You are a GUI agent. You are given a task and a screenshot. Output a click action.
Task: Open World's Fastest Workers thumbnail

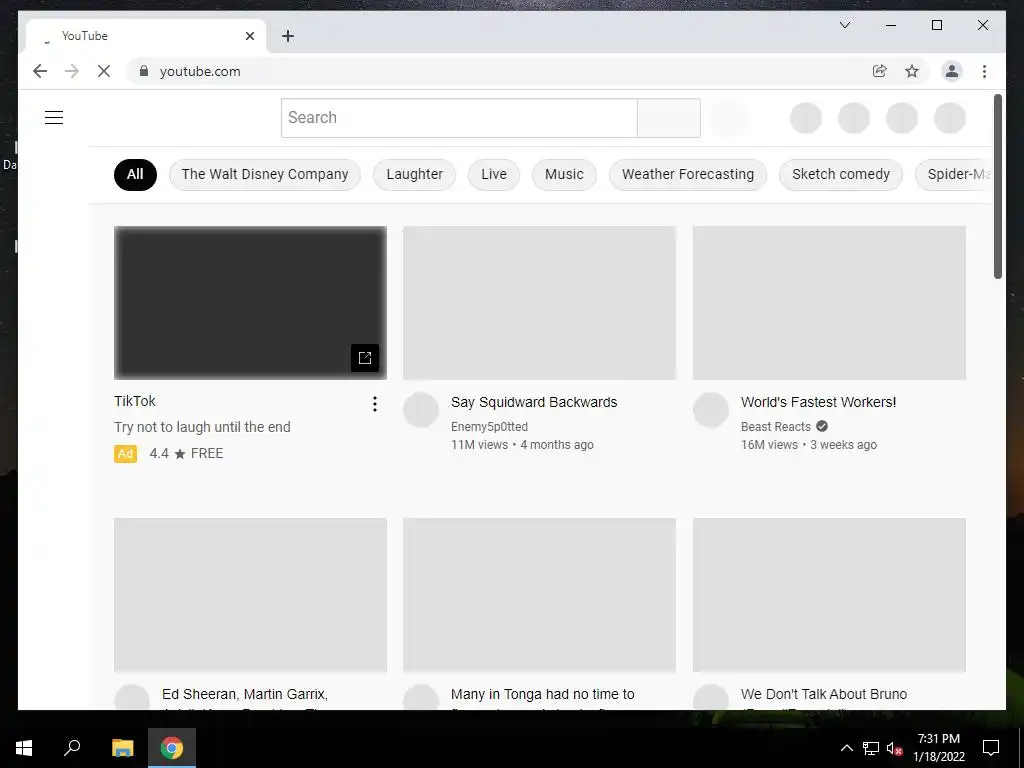point(829,302)
